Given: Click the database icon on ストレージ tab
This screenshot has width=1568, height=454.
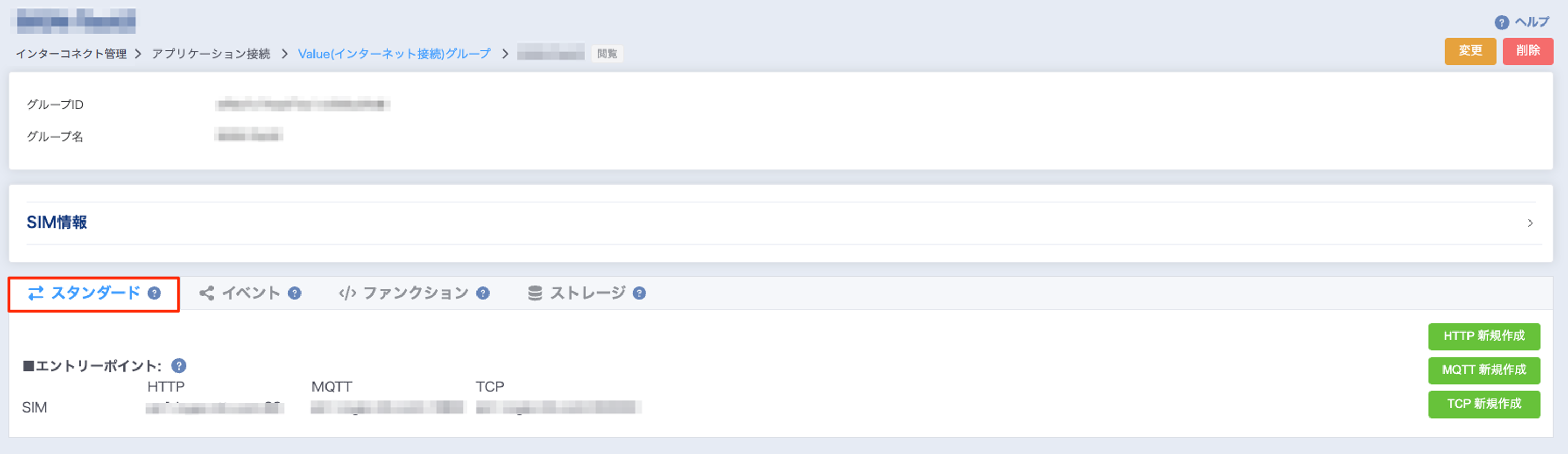Looking at the screenshot, I should click(x=534, y=293).
